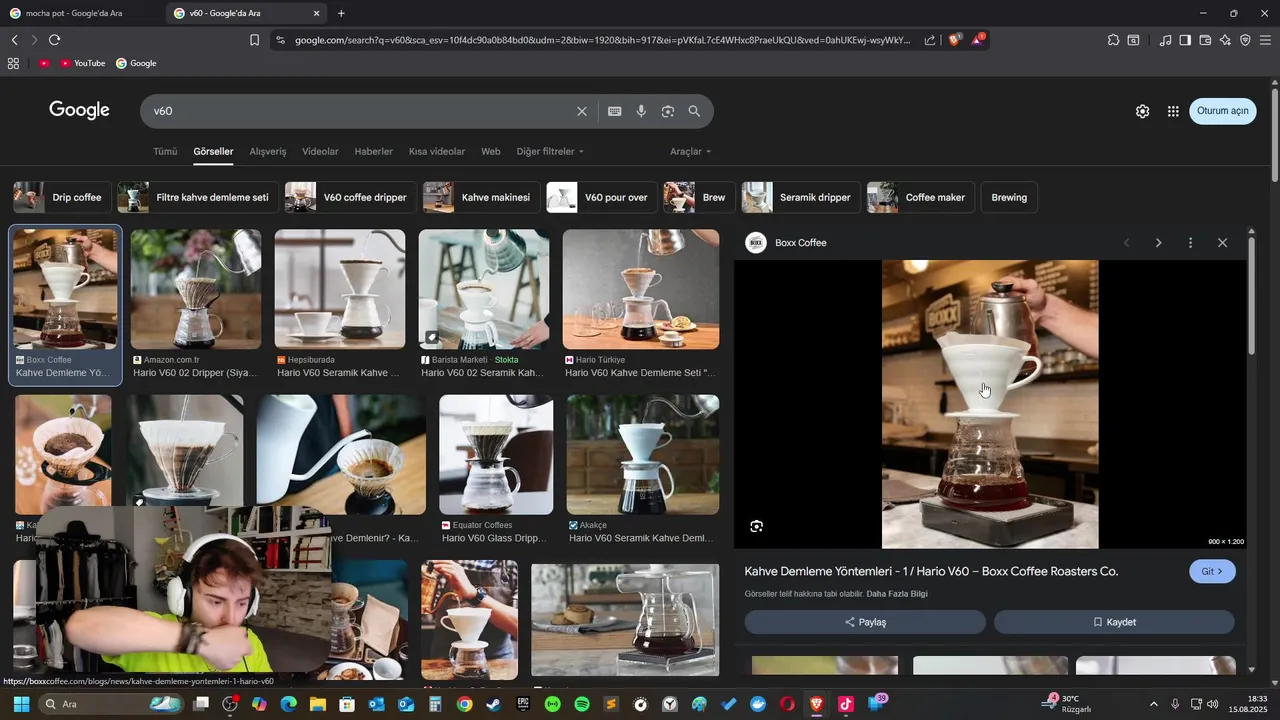Image resolution: width=1280 pixels, height=720 pixels.
Task: Switch to the Tümü results tab
Action: 165,151
